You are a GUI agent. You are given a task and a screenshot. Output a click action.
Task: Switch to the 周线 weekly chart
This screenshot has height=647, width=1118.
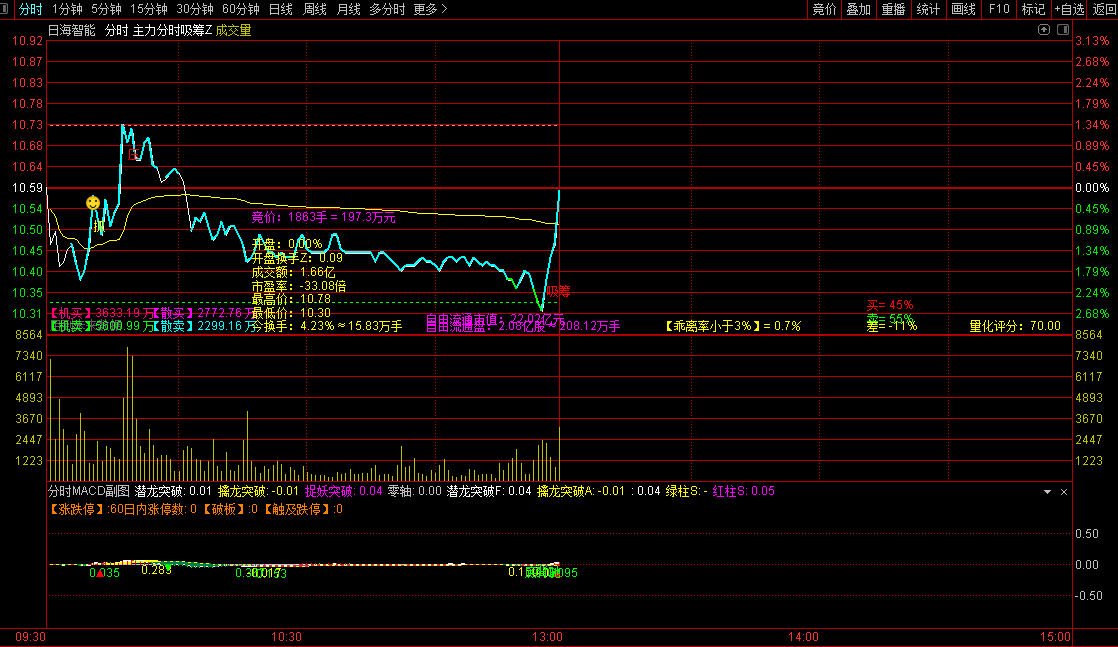(x=314, y=9)
